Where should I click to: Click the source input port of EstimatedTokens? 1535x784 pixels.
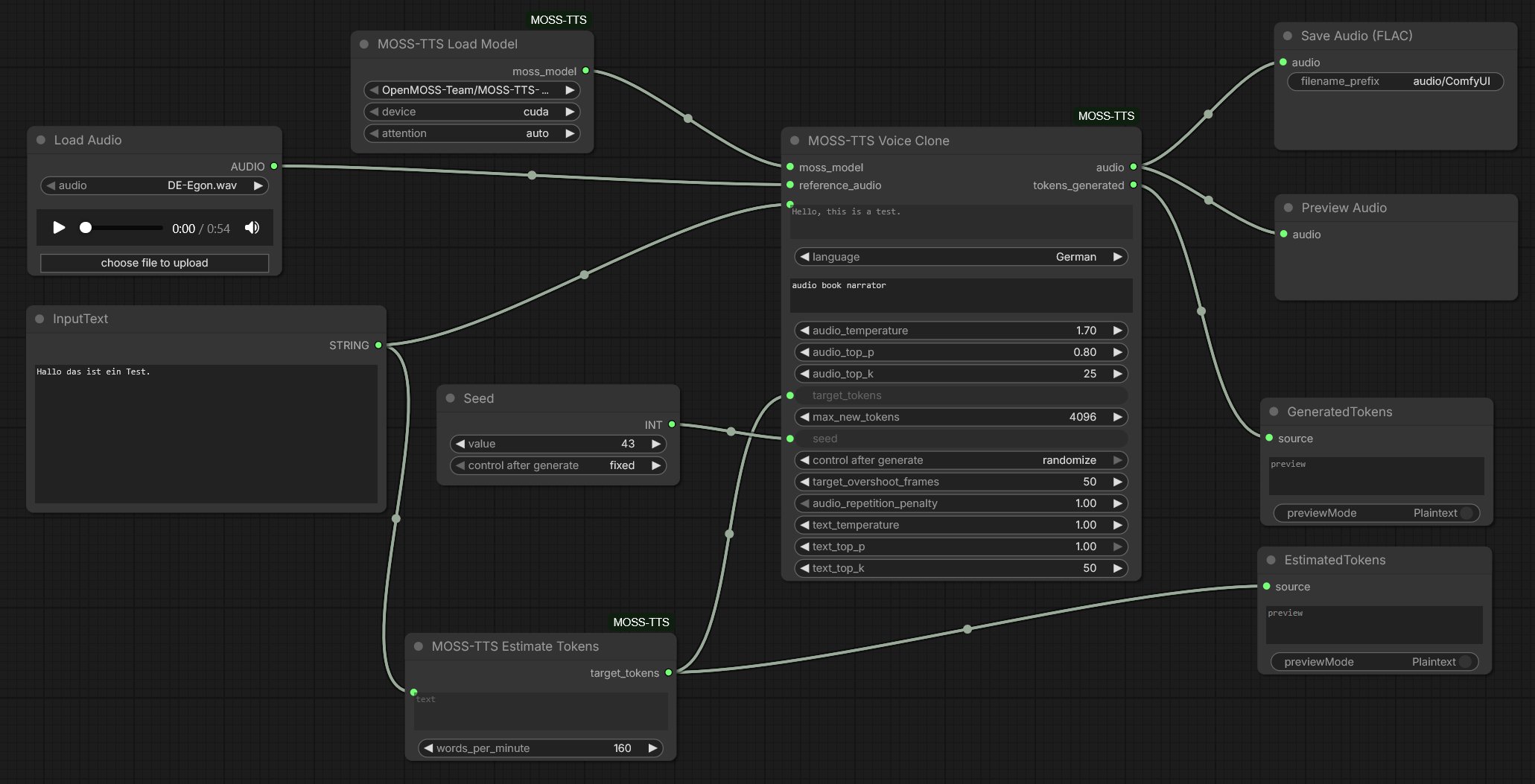(1266, 587)
